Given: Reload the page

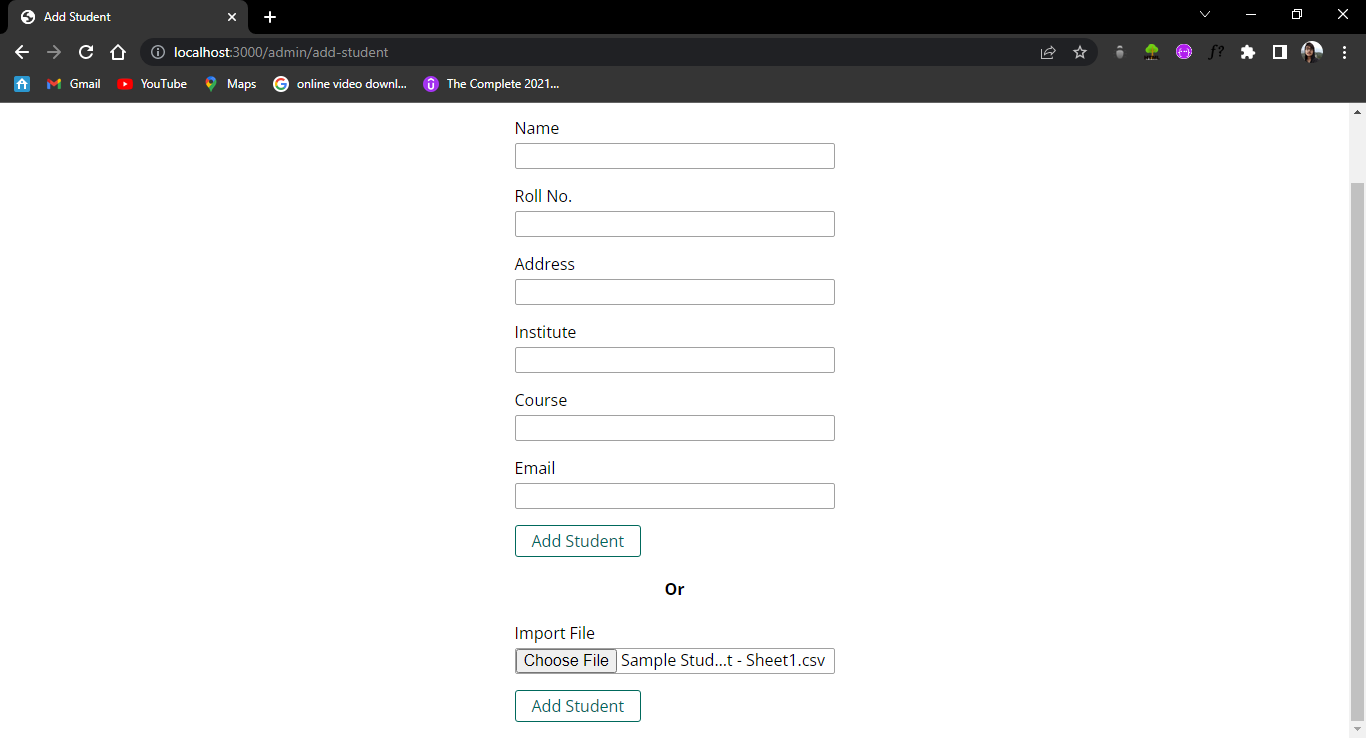Looking at the screenshot, I should pos(86,52).
